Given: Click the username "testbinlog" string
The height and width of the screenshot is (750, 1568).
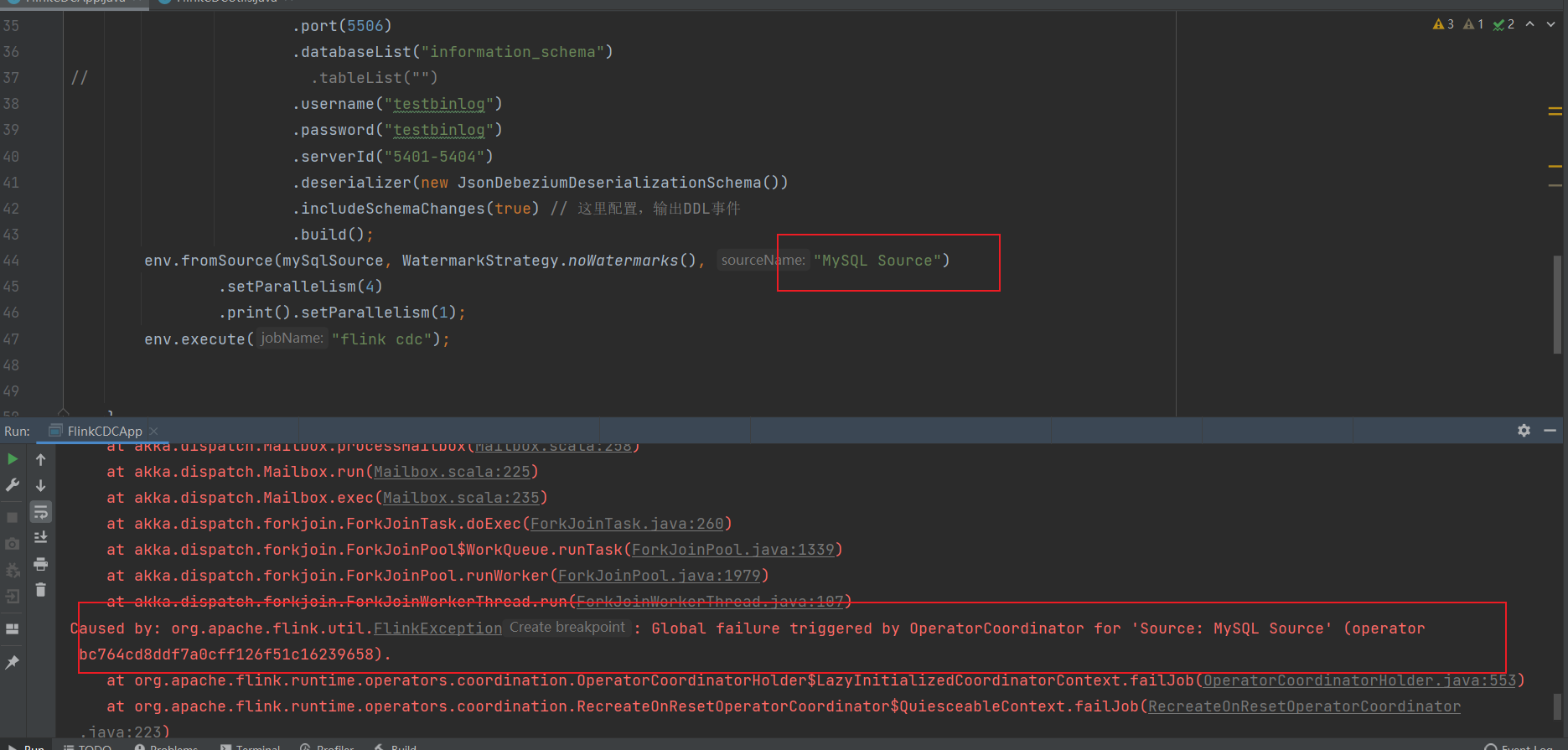Looking at the screenshot, I should [x=438, y=104].
